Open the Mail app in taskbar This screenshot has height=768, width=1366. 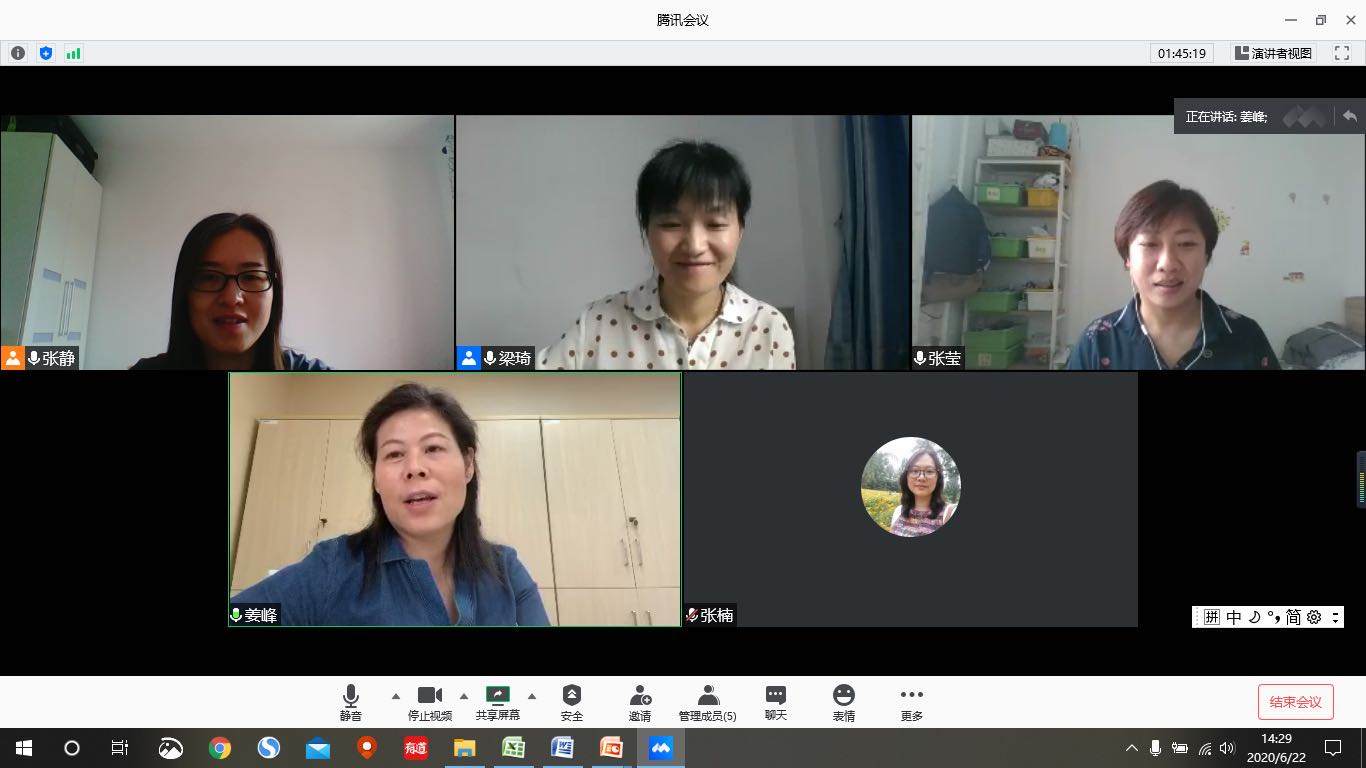318,748
